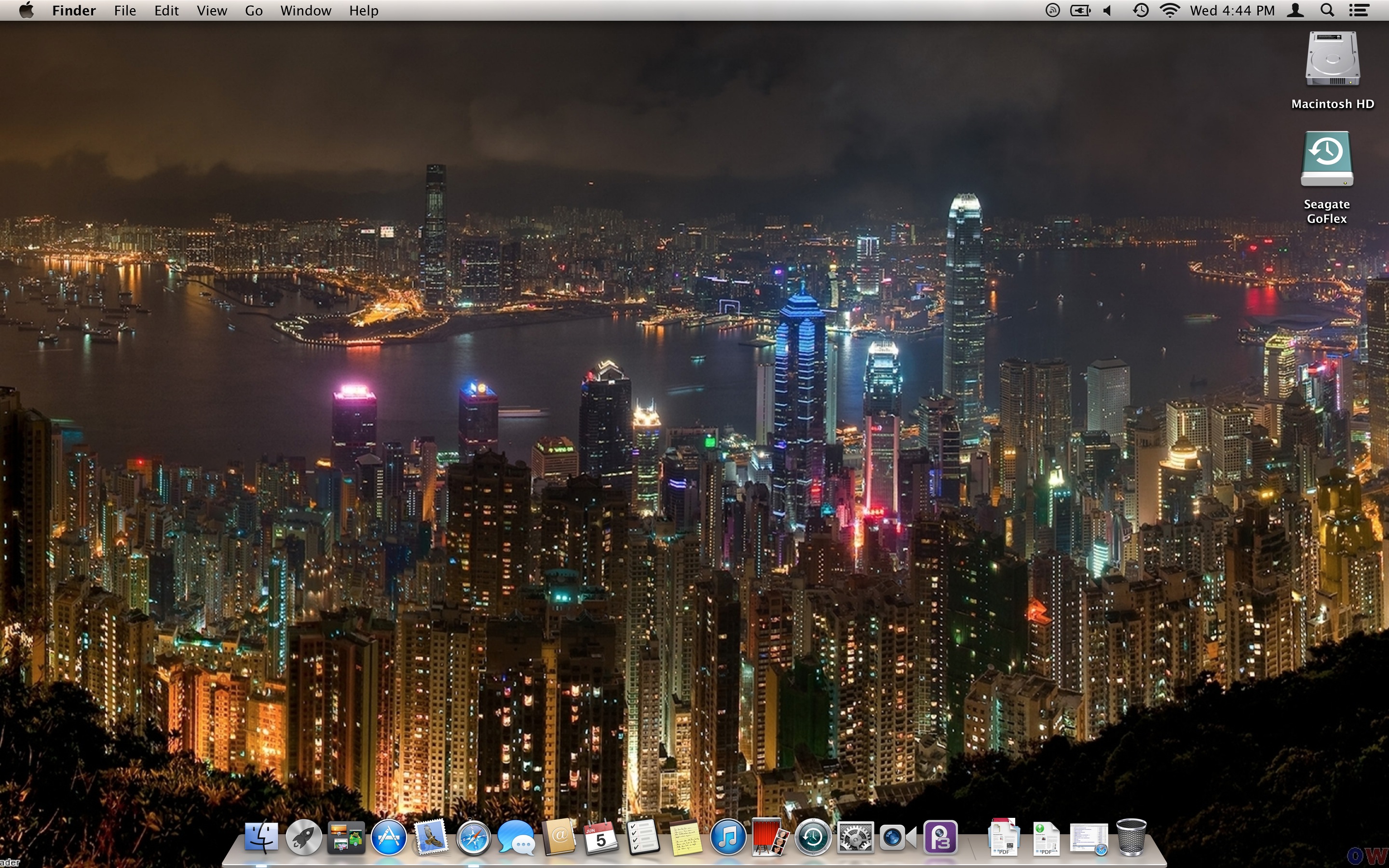Open Spotlight search magnifier
The height and width of the screenshot is (868, 1389).
point(1327,10)
